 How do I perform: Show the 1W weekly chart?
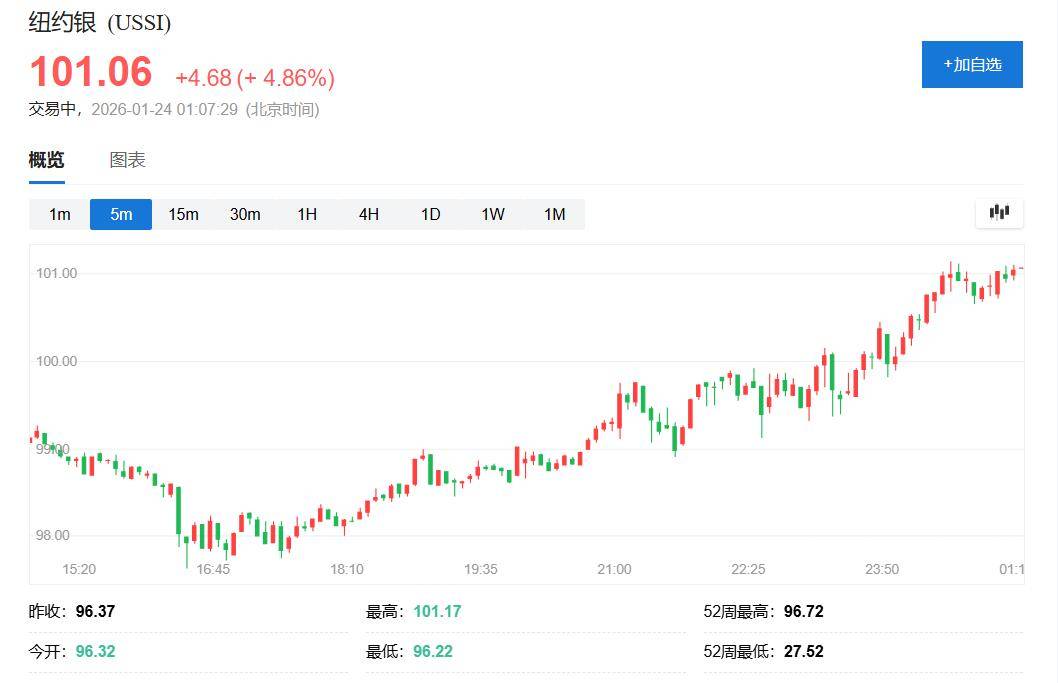point(493,214)
